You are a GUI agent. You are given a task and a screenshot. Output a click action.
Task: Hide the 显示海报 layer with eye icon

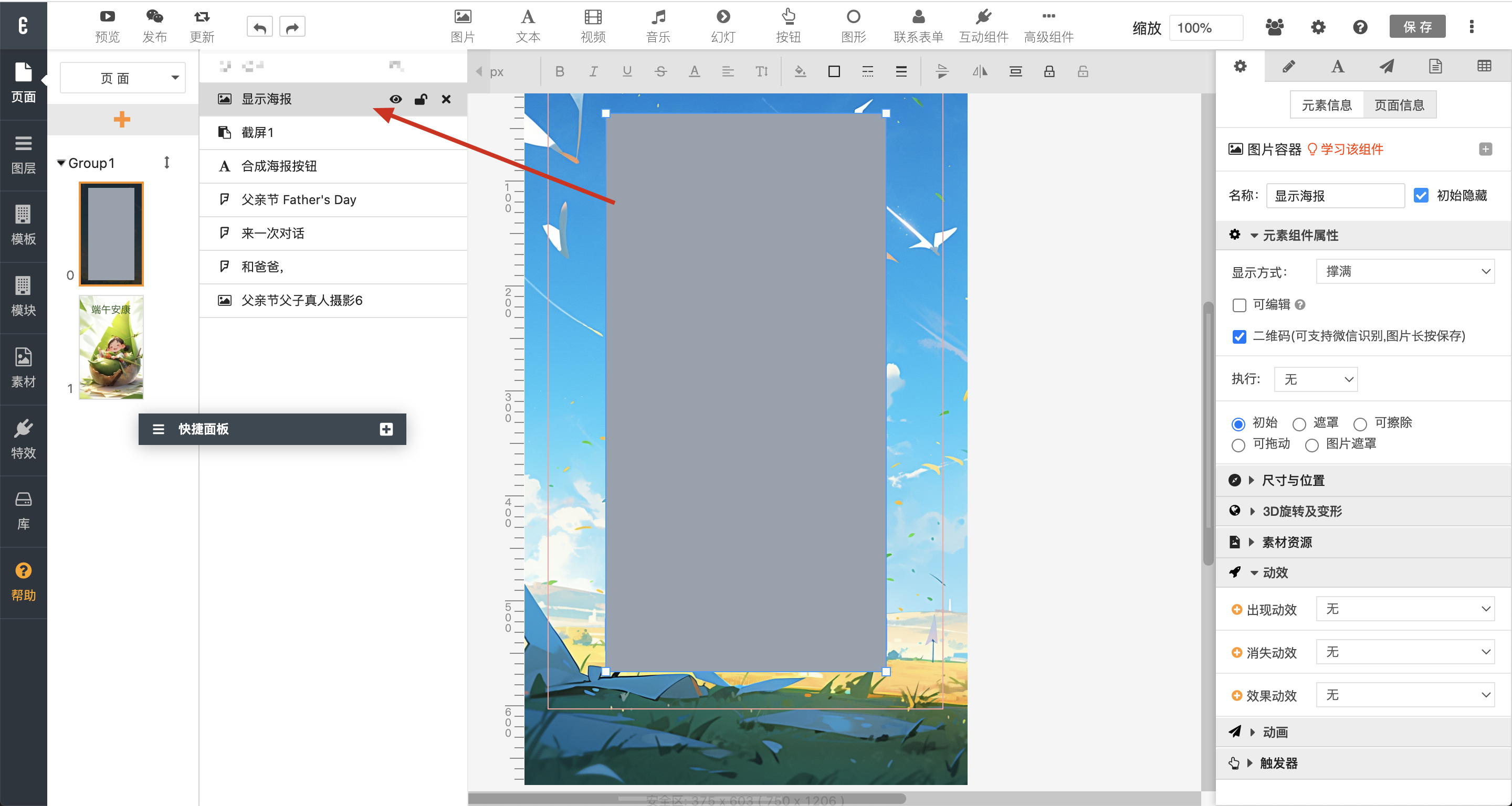396,99
